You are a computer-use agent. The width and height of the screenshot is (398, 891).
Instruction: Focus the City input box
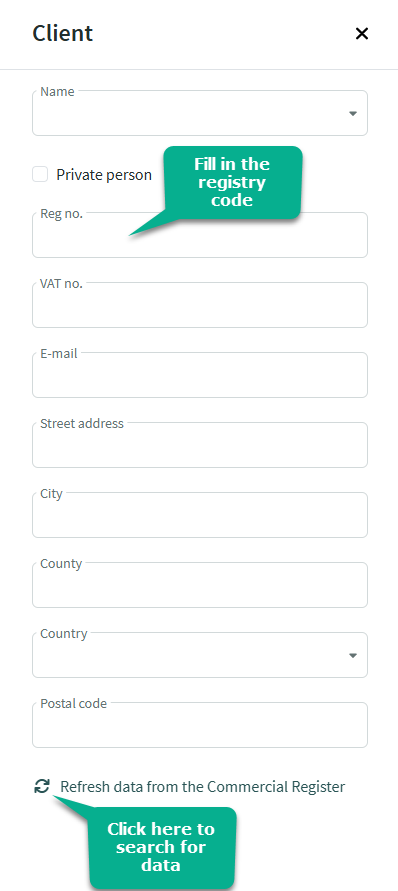tap(200, 514)
